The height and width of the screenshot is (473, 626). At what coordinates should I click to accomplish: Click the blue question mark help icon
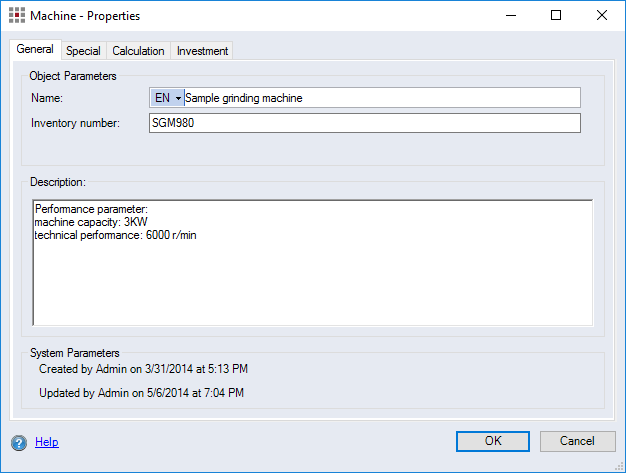19,442
